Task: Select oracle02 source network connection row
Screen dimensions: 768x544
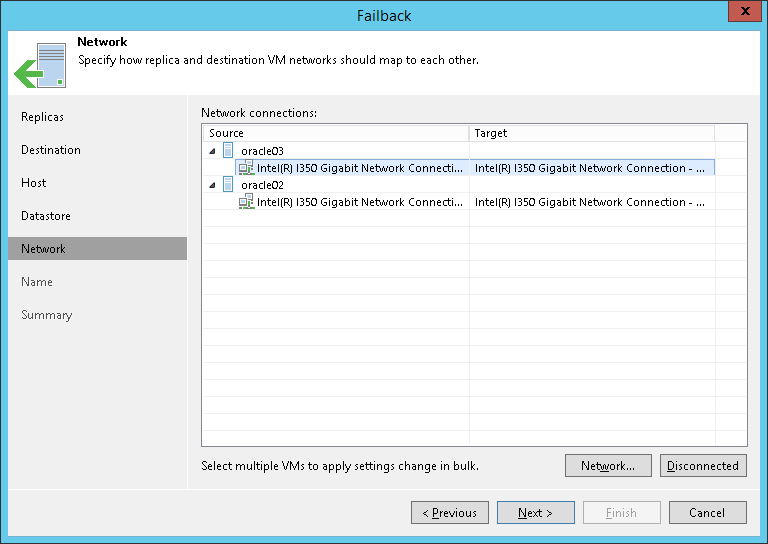Action: click(x=352, y=202)
